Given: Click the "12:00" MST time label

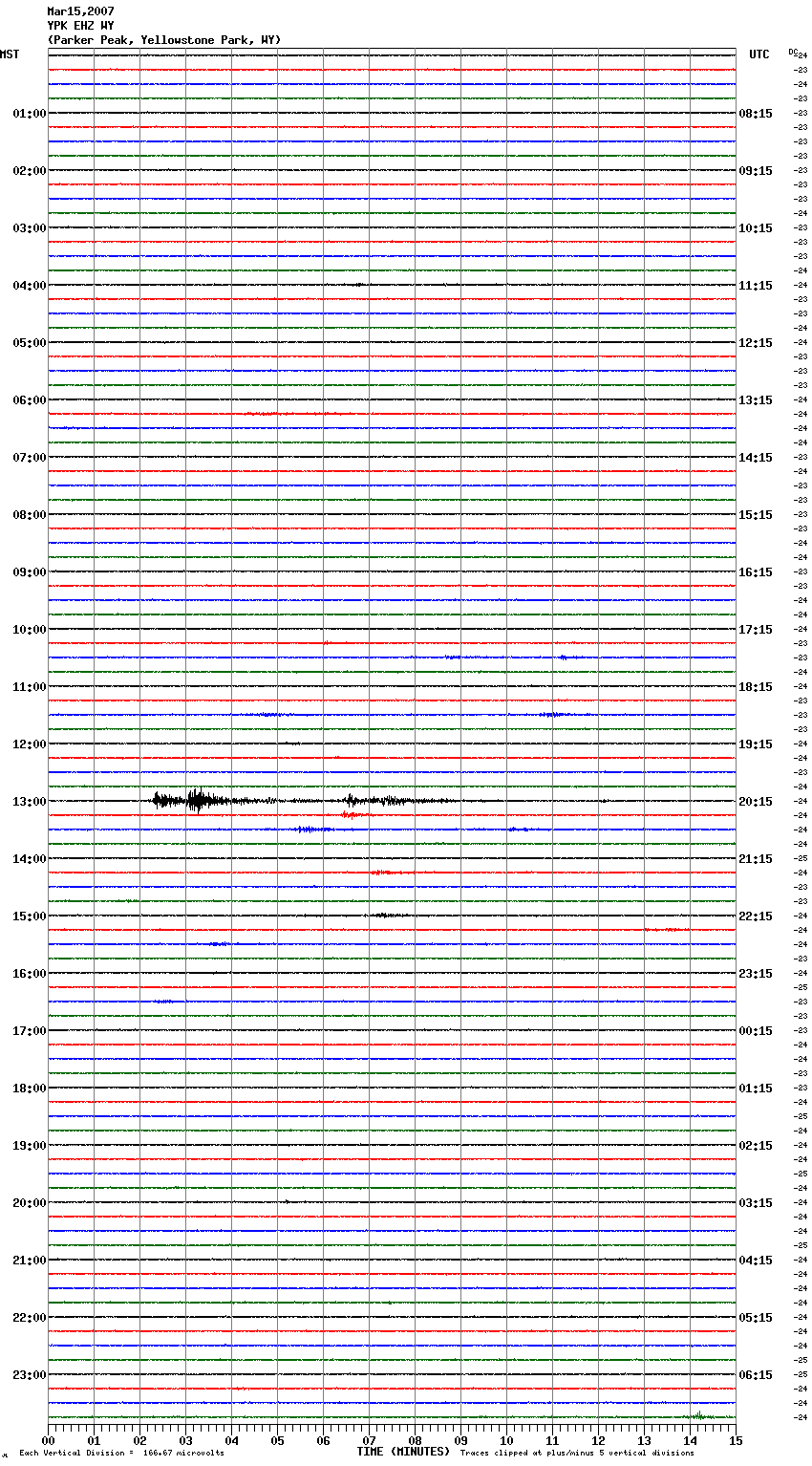Looking at the screenshot, I should click(30, 744).
